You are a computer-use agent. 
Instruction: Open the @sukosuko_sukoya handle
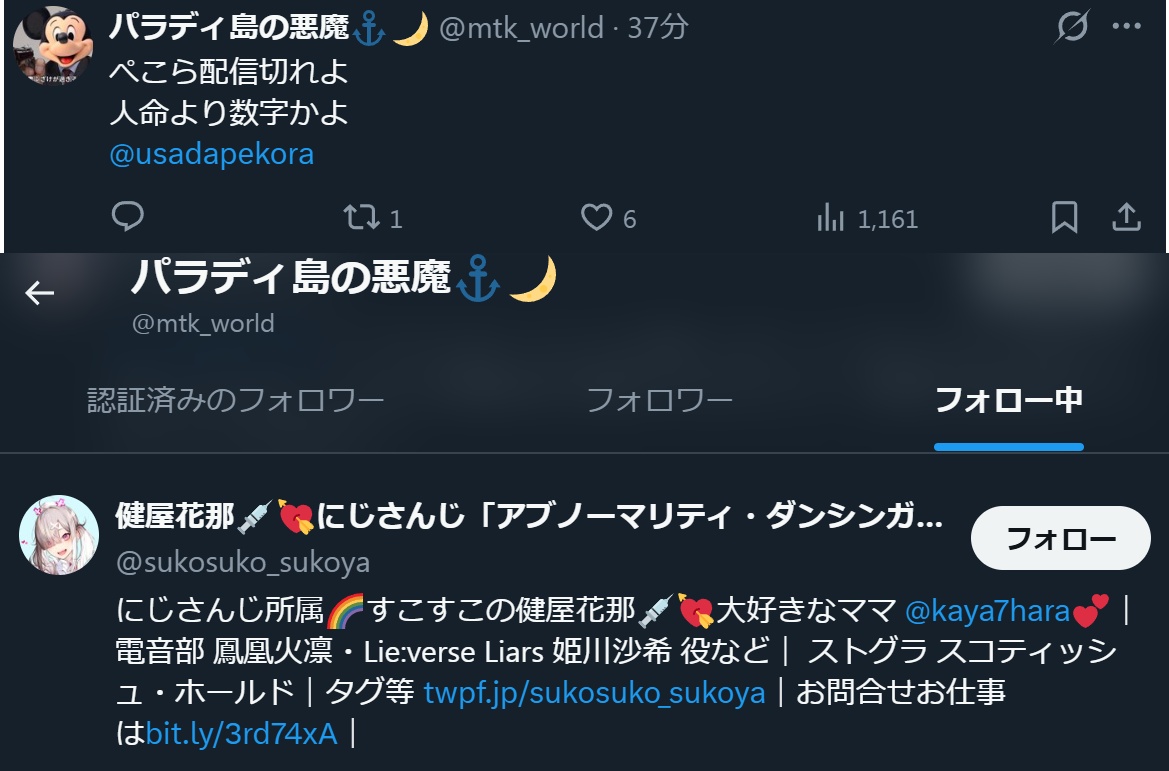pyautogui.click(x=243, y=563)
